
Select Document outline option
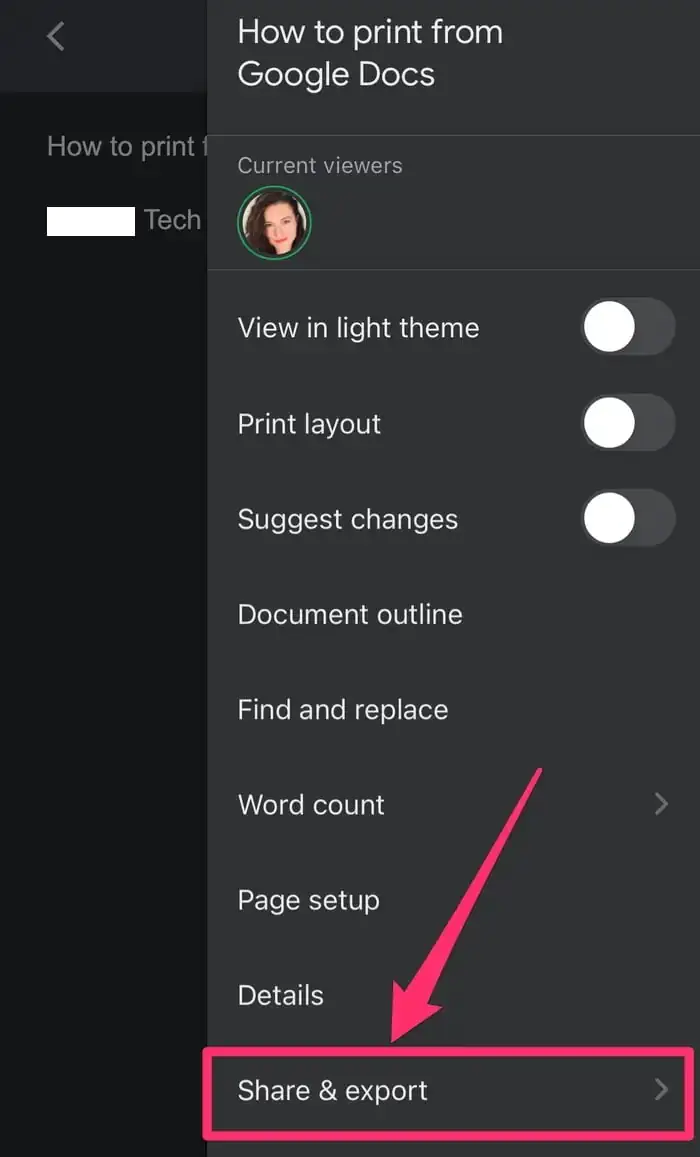click(453, 614)
